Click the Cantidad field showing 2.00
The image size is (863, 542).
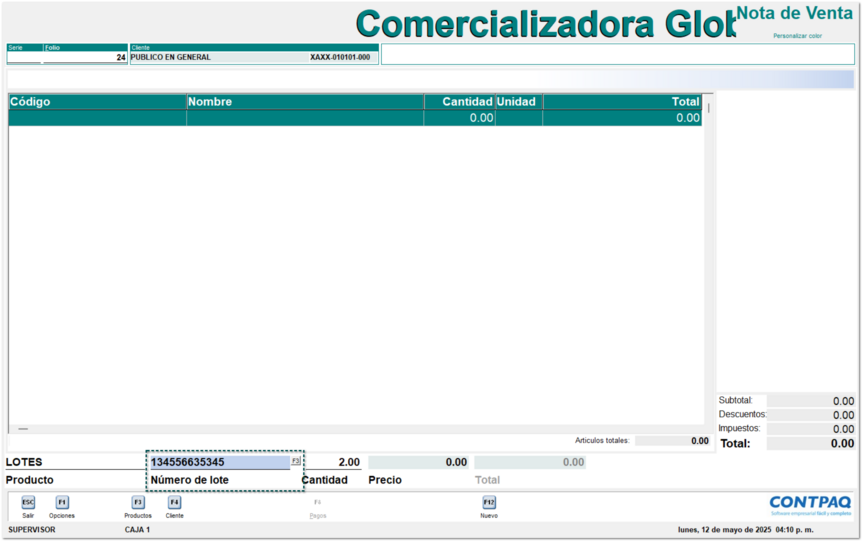(334, 462)
